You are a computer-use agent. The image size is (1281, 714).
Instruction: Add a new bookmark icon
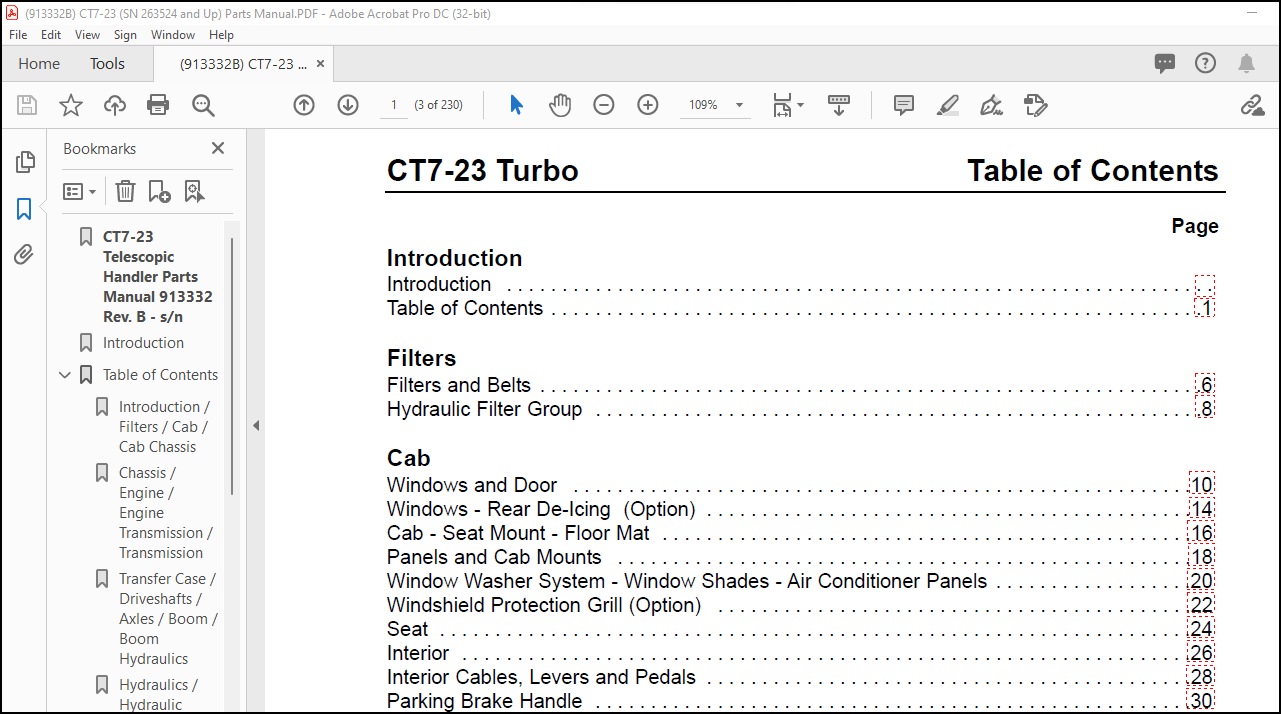click(159, 191)
